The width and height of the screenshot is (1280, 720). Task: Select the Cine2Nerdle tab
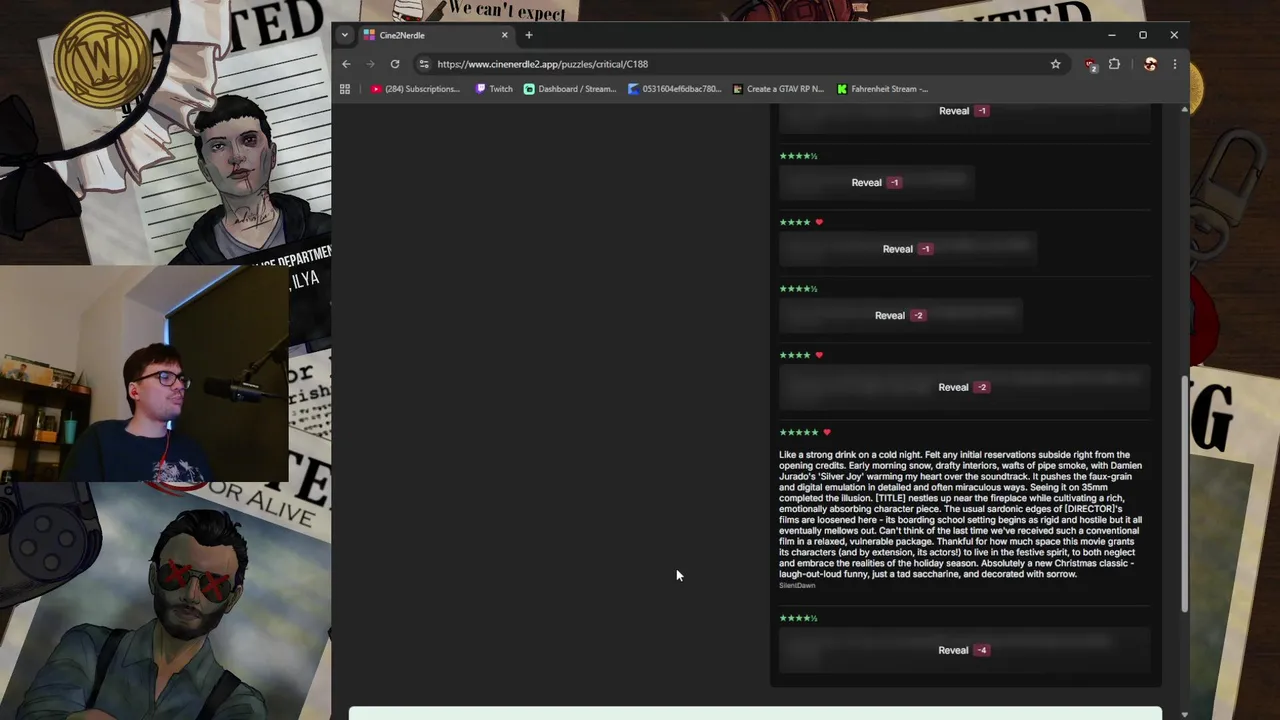(x=436, y=35)
